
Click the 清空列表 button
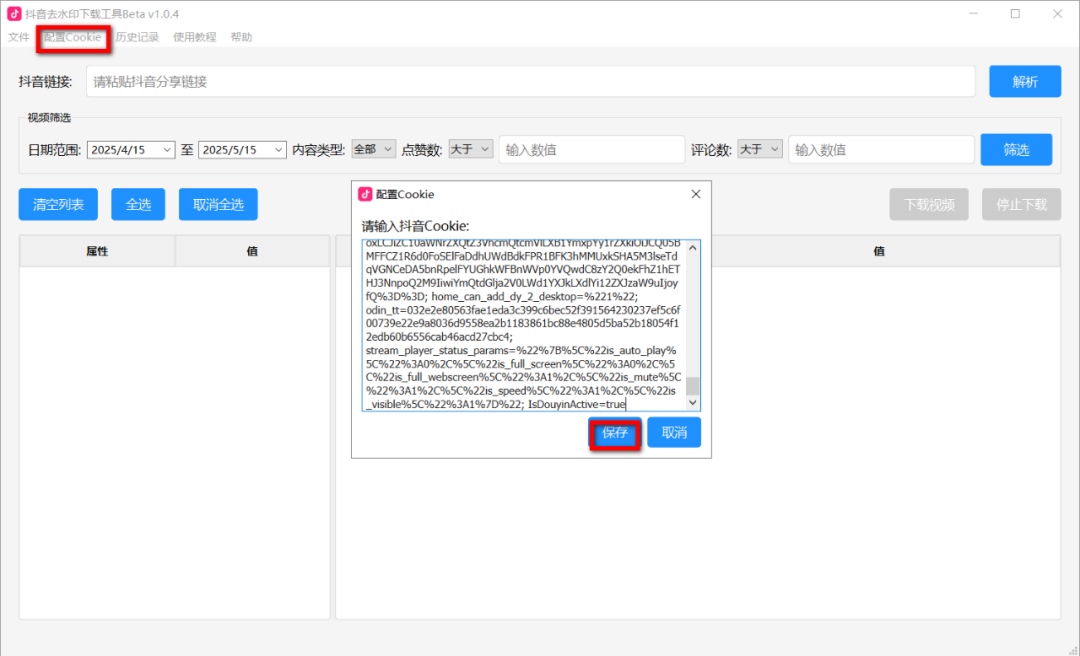[59, 205]
